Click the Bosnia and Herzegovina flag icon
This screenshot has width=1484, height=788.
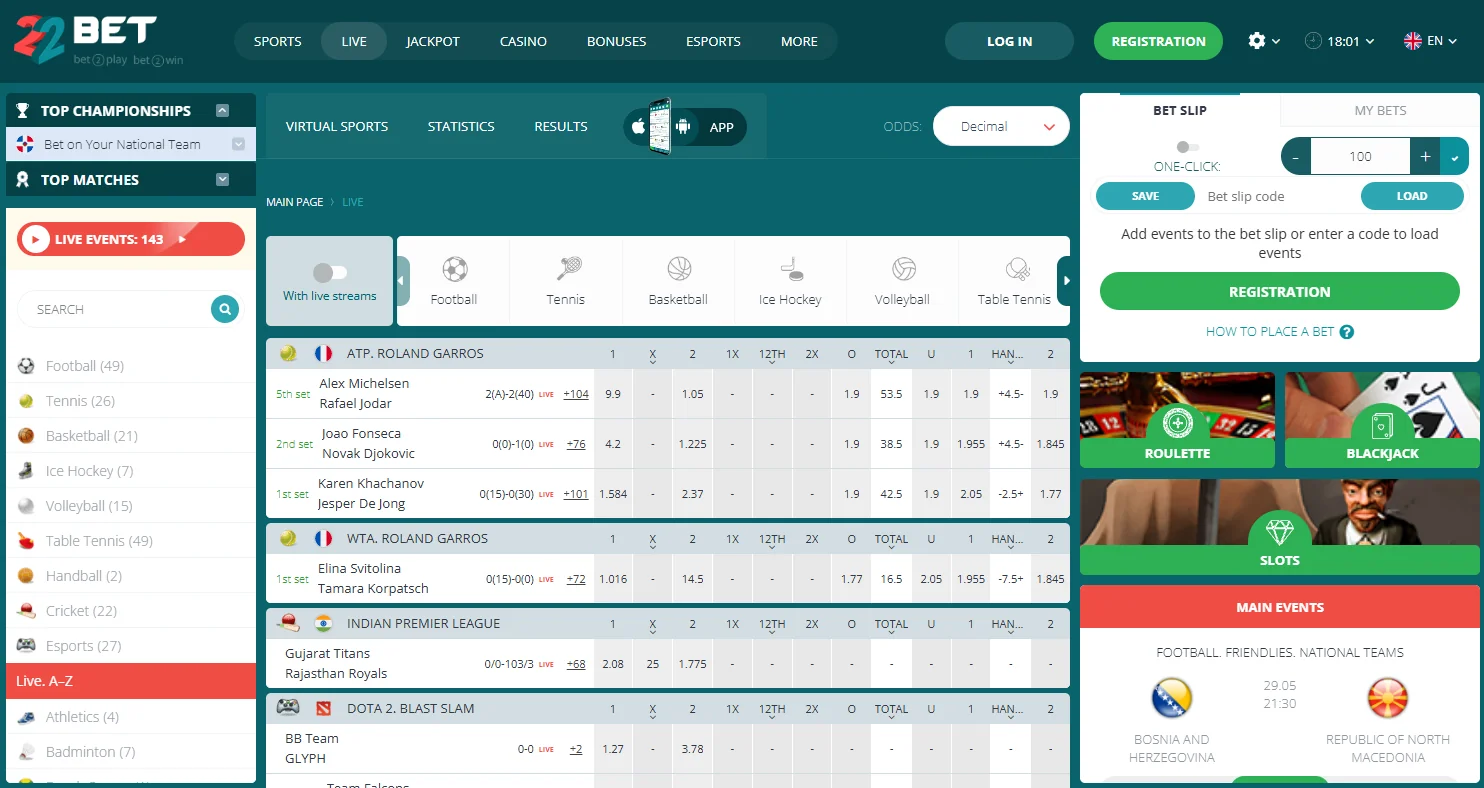click(x=1172, y=699)
